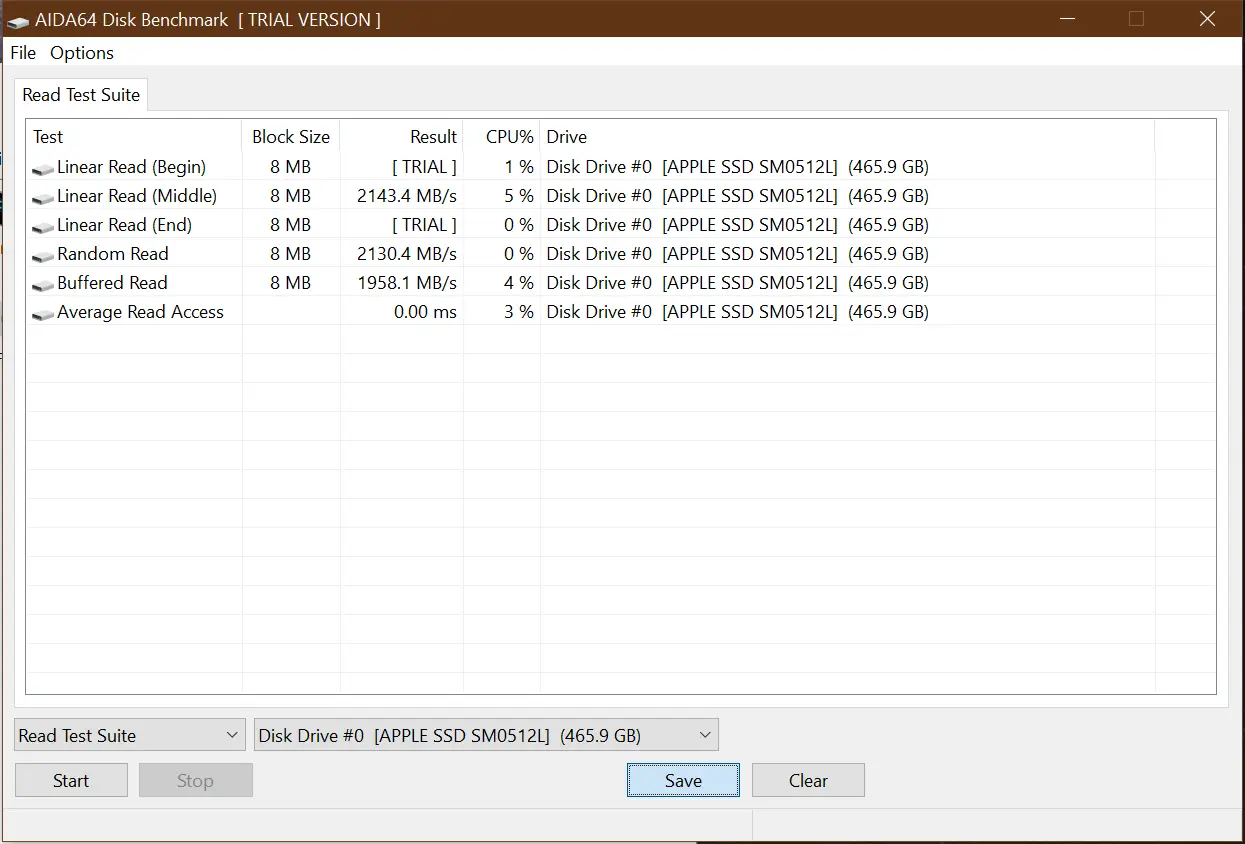Click the Drive column header
Screen dimensions: 1245x844
pos(847,137)
